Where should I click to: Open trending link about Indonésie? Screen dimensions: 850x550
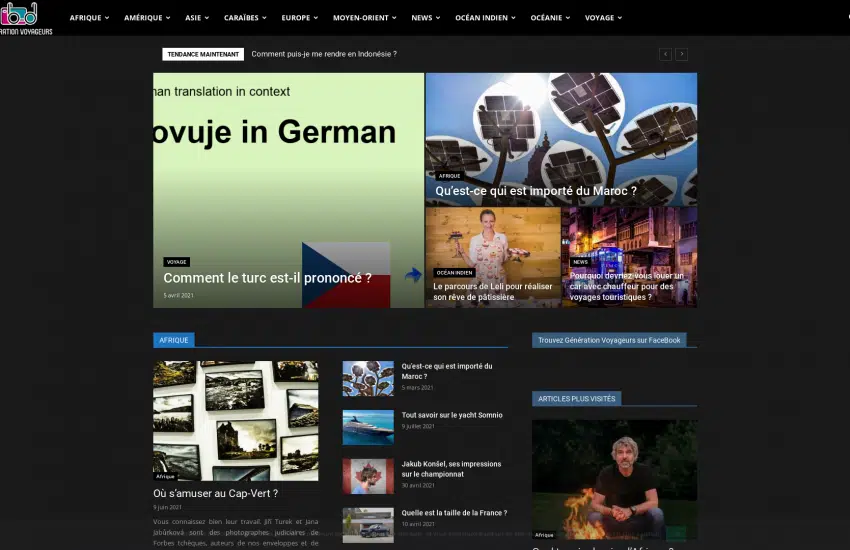[x=324, y=54]
